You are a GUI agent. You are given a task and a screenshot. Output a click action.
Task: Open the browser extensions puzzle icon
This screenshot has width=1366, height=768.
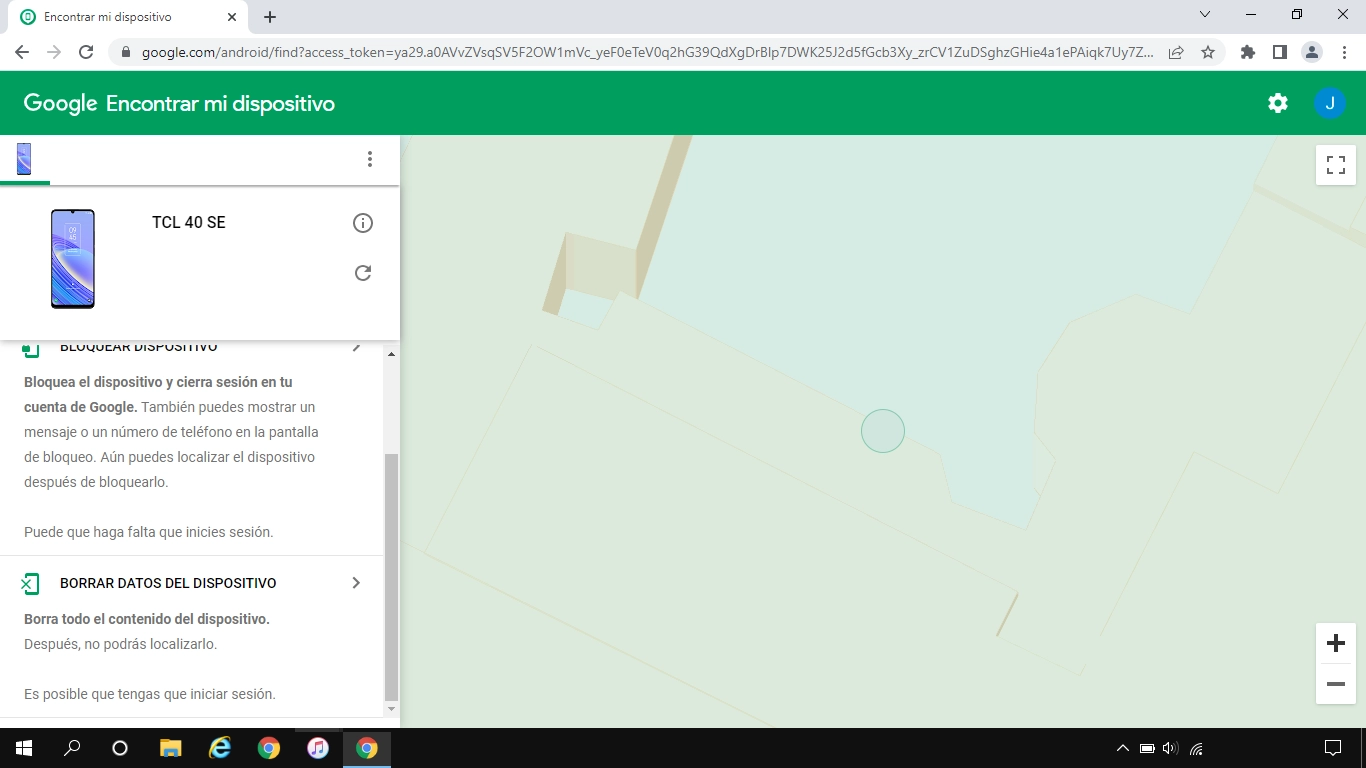point(1247,51)
